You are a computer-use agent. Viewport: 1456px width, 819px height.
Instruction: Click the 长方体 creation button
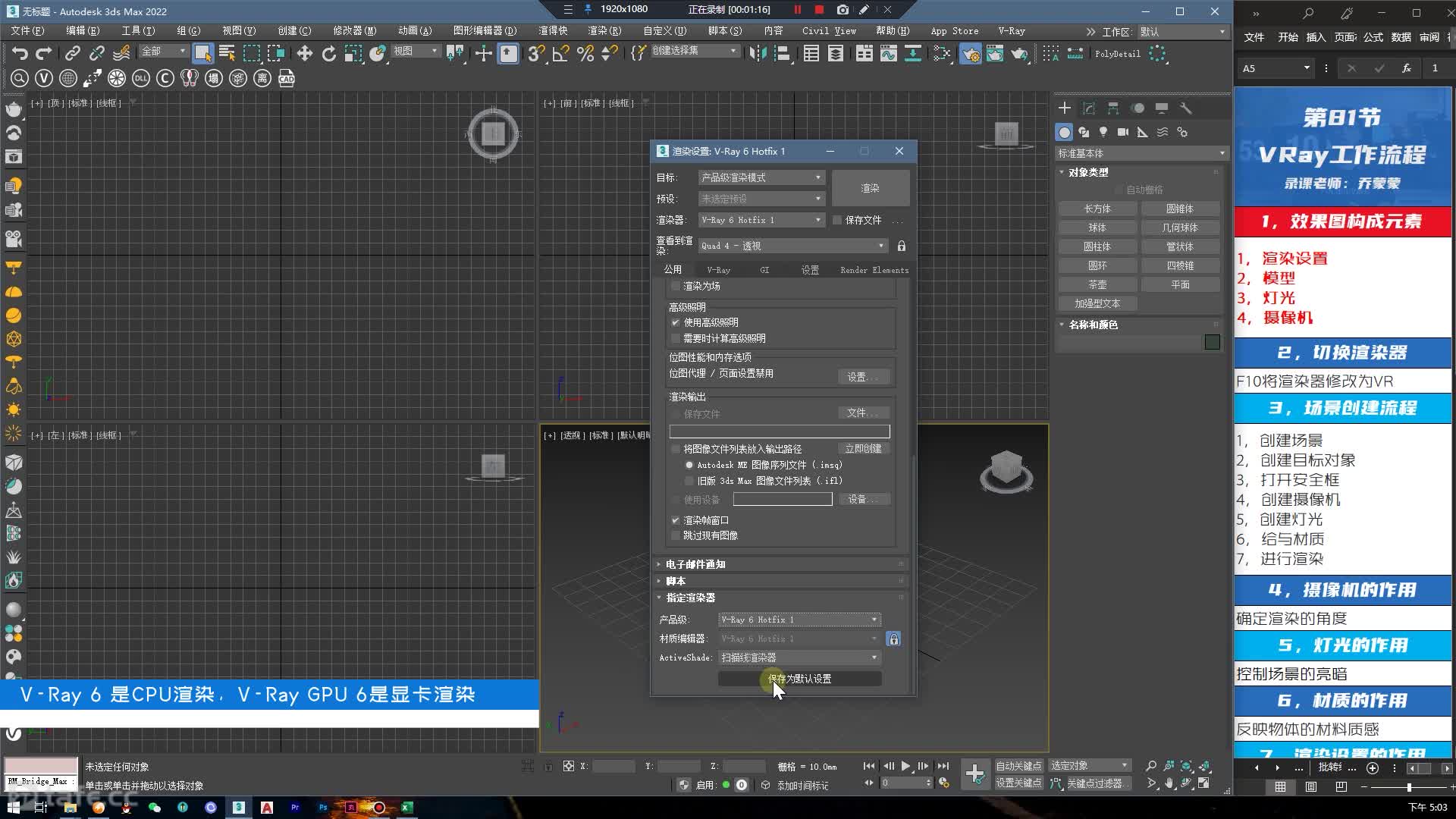(1097, 209)
